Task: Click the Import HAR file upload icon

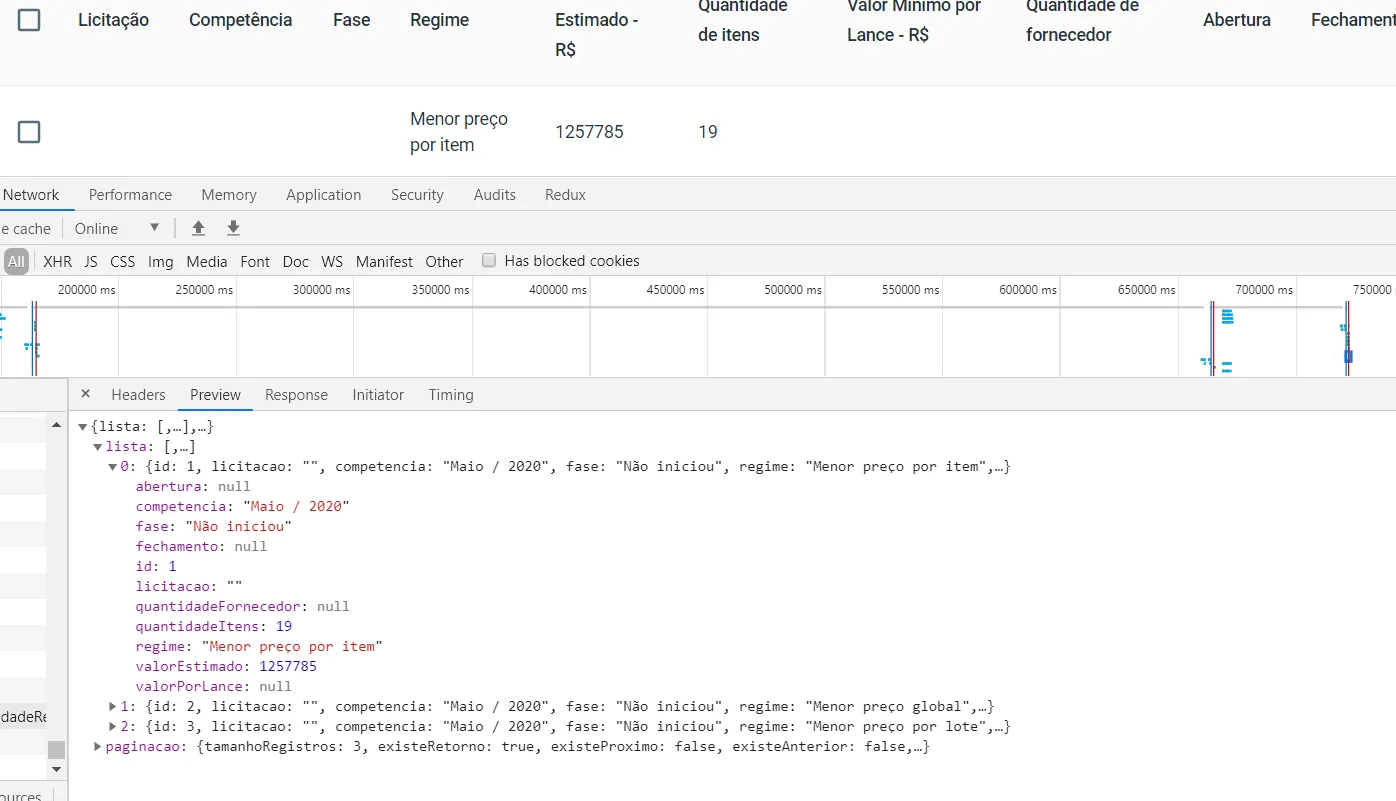Action: 198,228
